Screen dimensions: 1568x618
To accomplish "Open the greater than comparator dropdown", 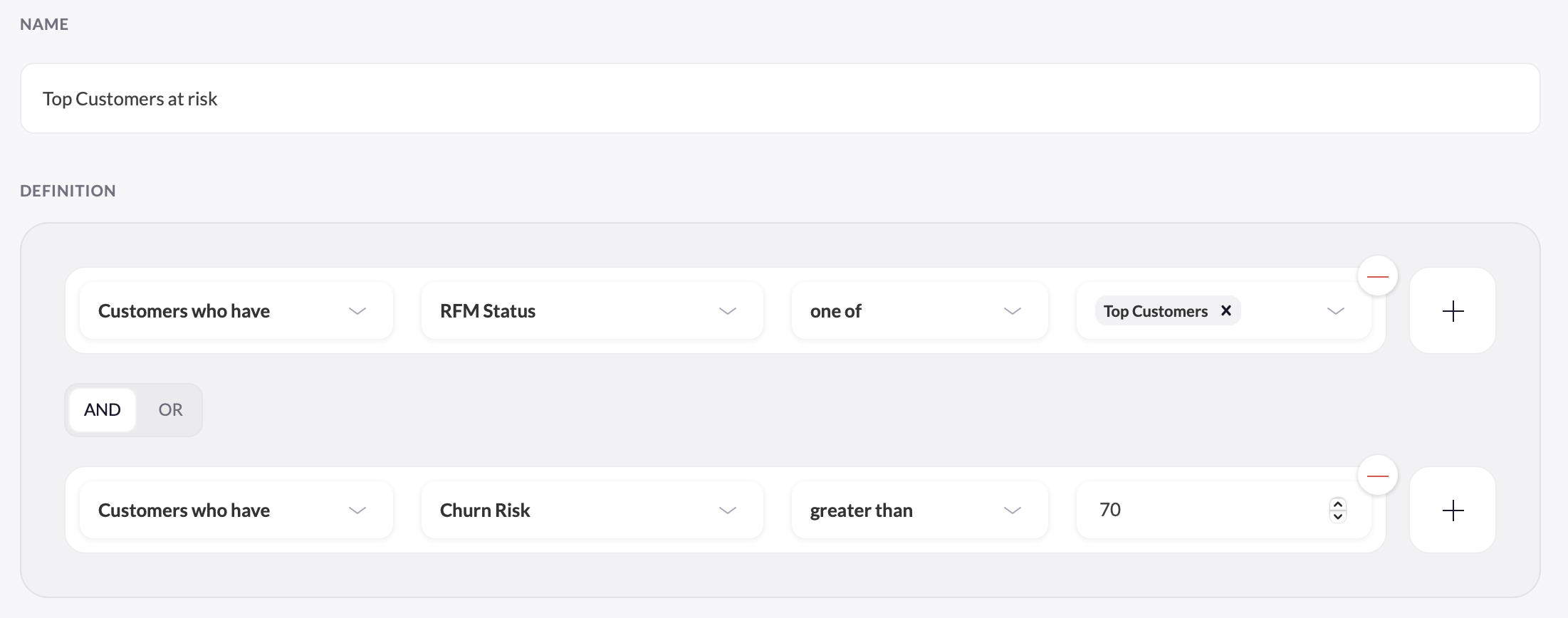I will pos(920,510).
